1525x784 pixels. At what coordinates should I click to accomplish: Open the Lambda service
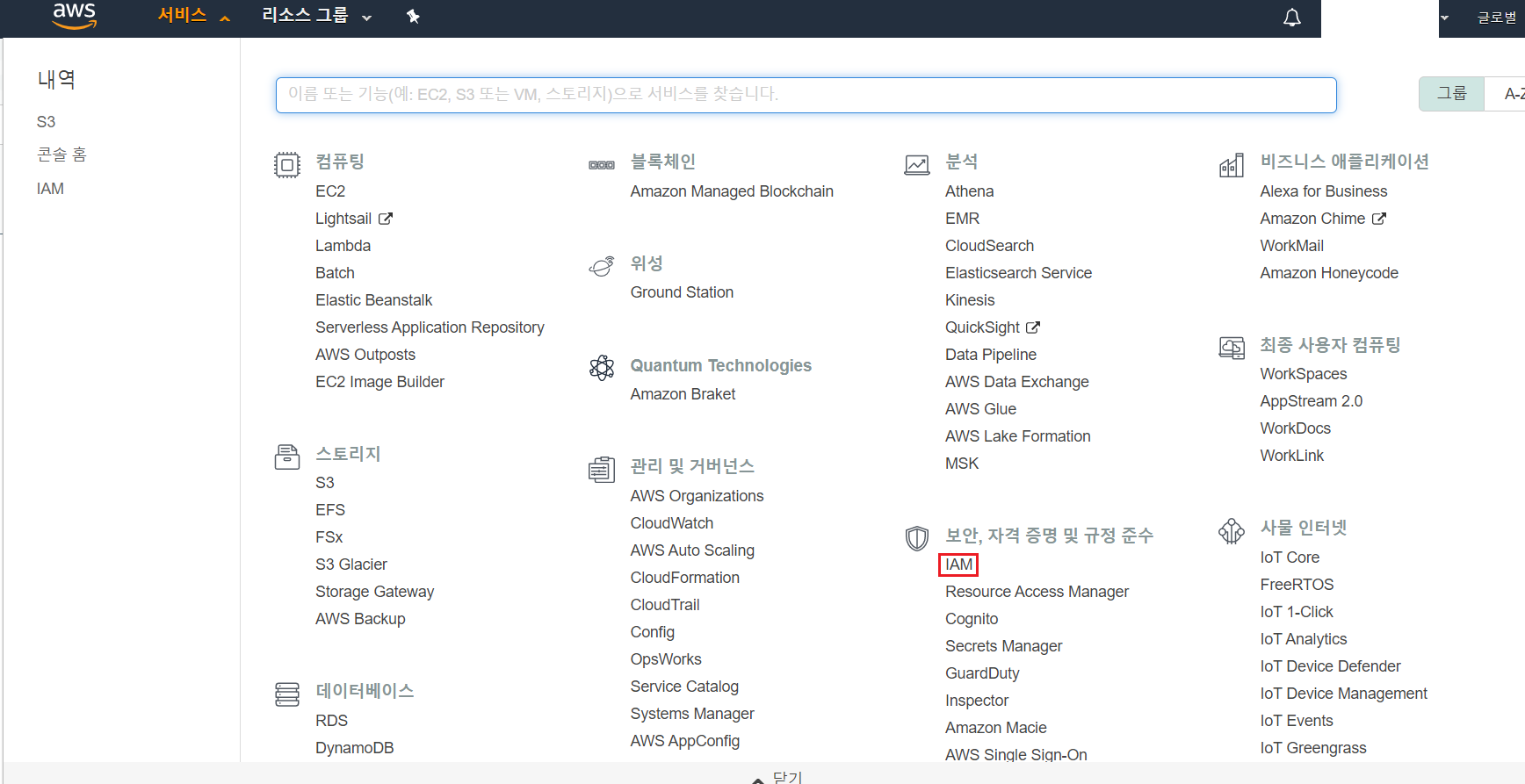click(343, 246)
